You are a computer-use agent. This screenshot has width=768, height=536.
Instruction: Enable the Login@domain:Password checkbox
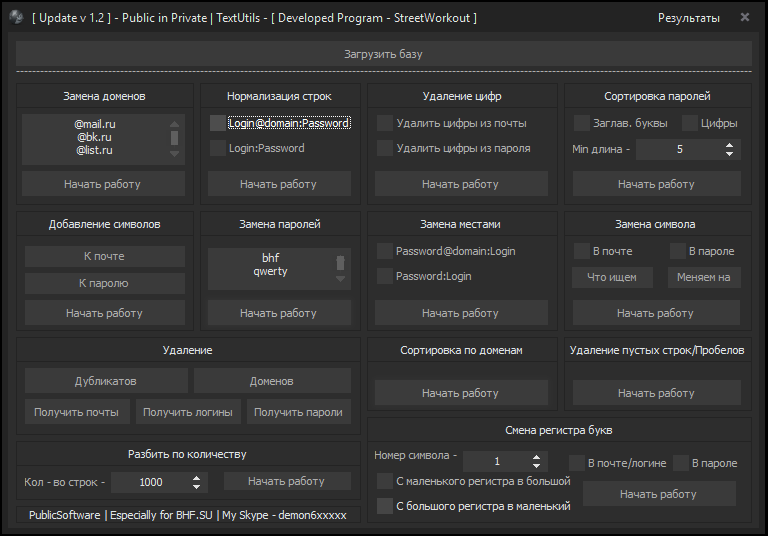218,124
